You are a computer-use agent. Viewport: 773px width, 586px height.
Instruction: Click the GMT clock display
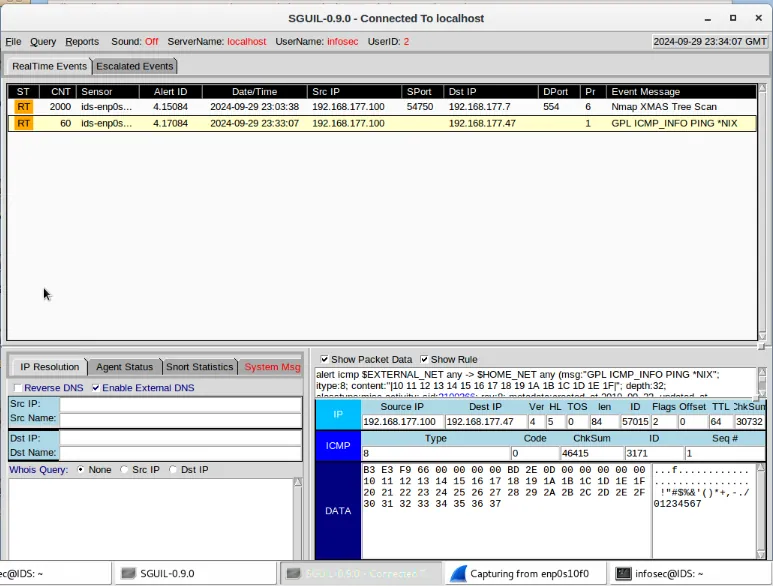tap(710, 41)
